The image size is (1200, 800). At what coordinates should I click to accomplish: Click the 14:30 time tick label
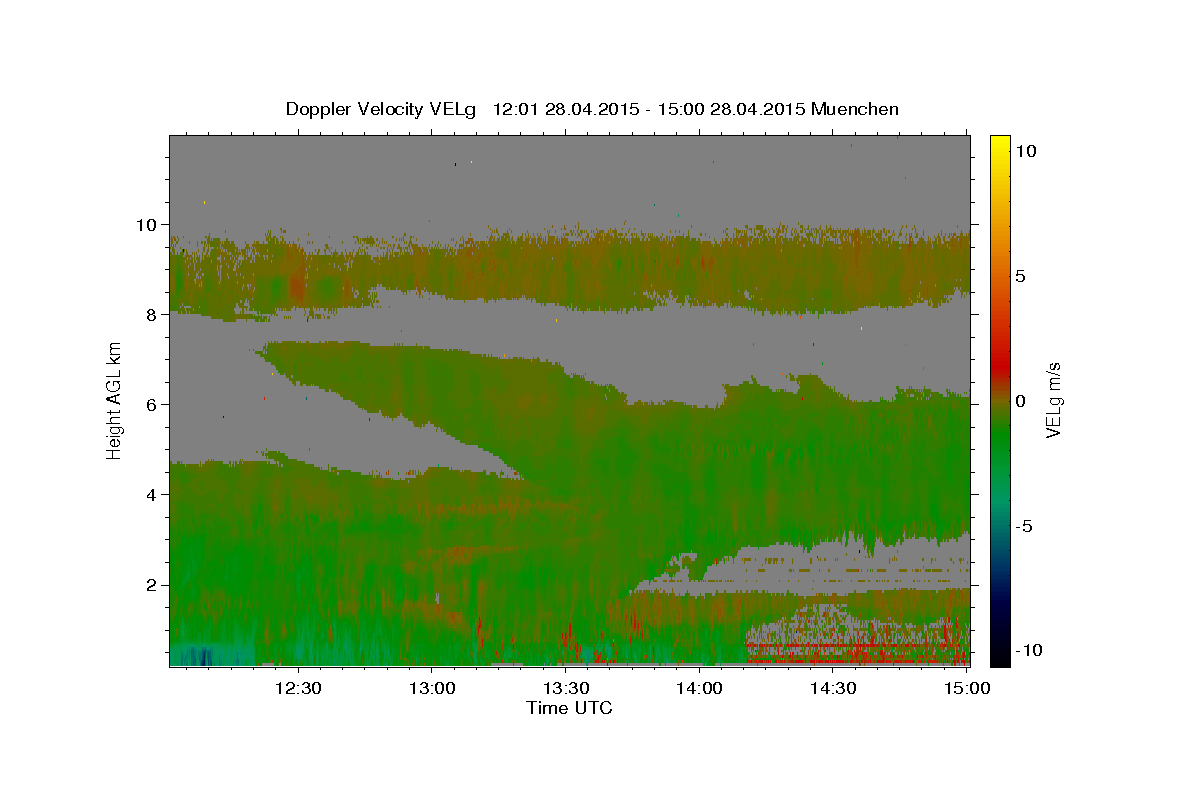[x=832, y=688]
